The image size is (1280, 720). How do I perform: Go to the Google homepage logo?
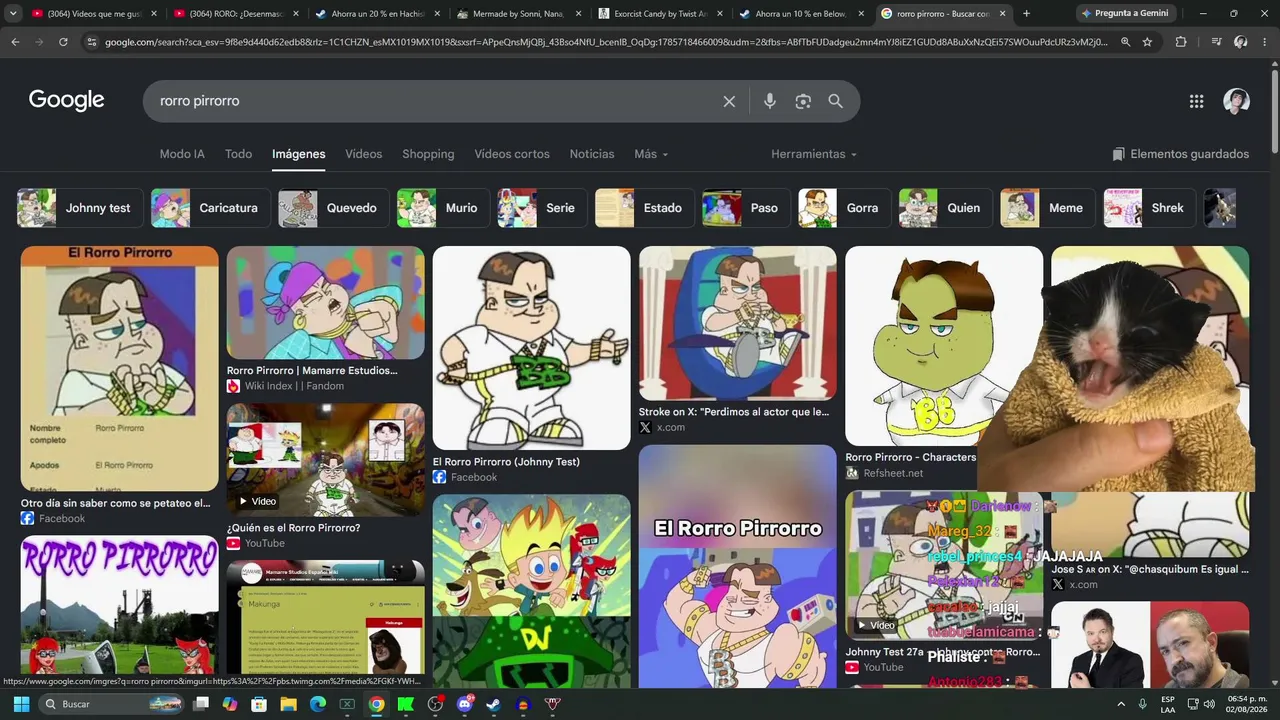tap(67, 100)
